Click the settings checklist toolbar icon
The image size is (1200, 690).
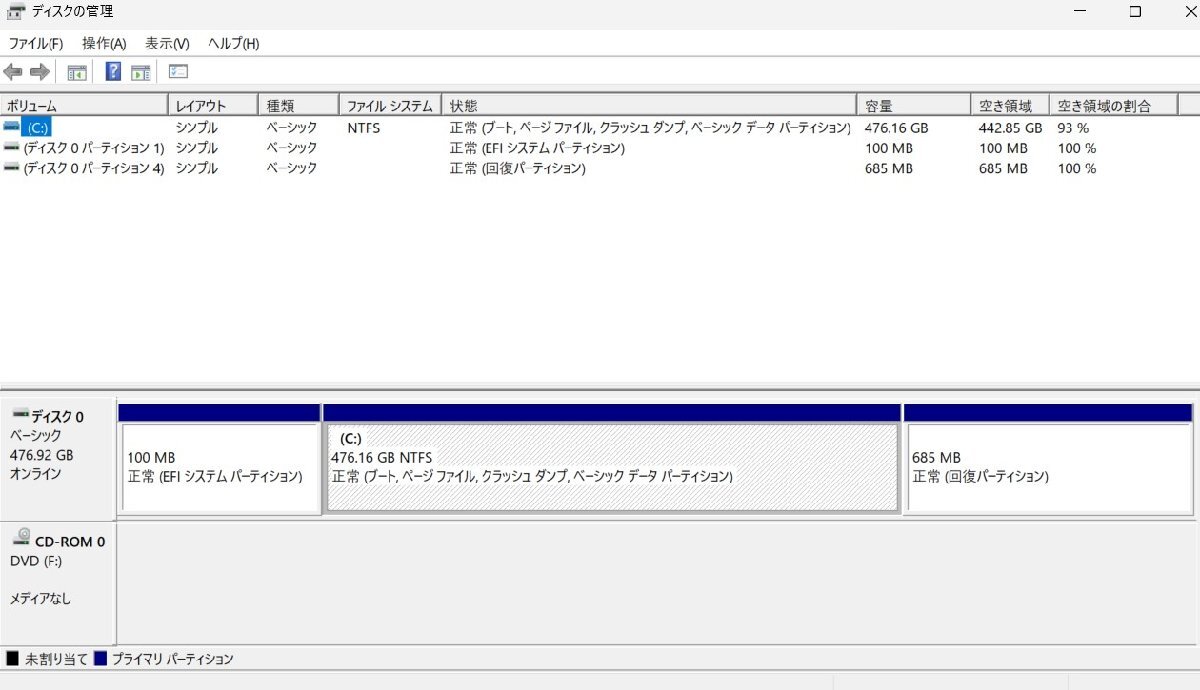[179, 72]
